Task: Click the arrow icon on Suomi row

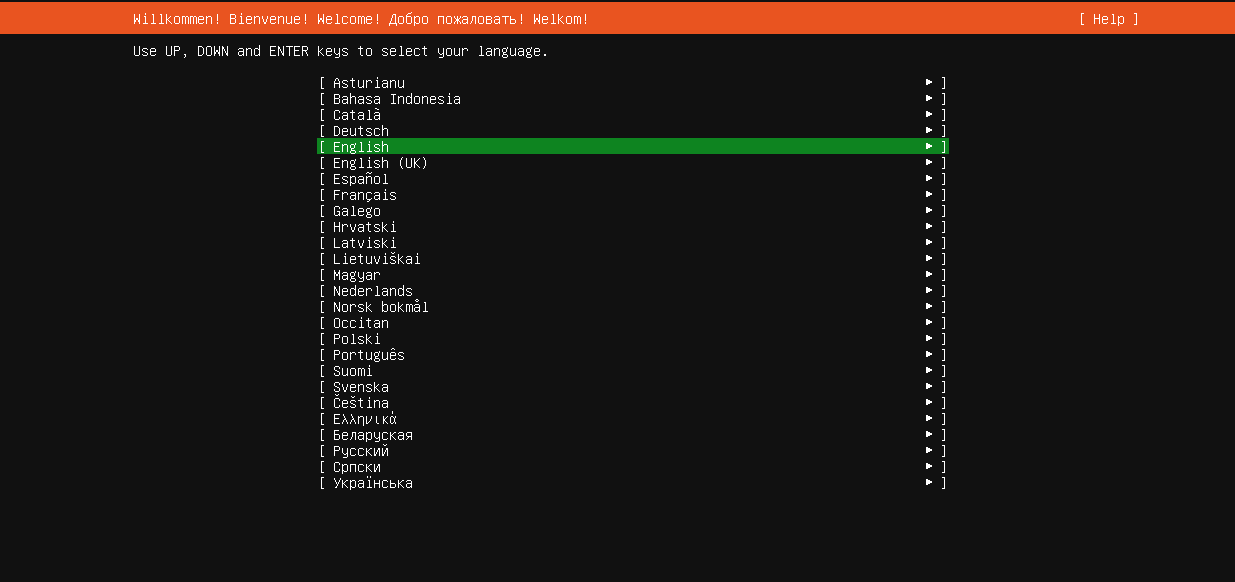Action: click(x=929, y=371)
